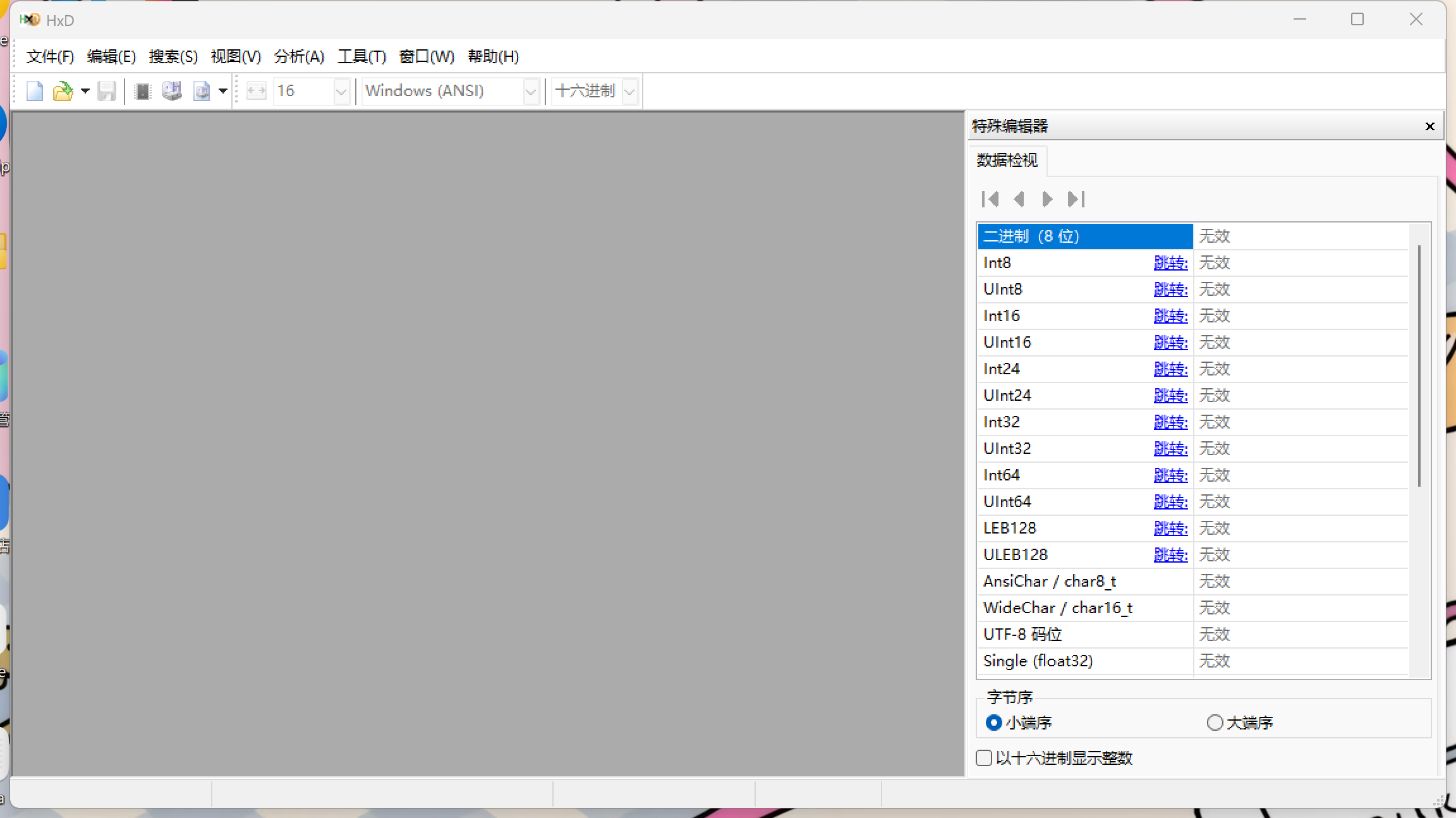Click the data inspector vertical scrollbar
This screenshot has width=1456, height=818.
point(1419,367)
